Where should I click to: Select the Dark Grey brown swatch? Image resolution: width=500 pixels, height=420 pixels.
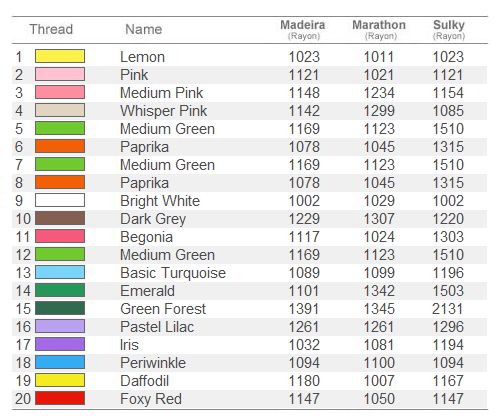click(x=60, y=218)
